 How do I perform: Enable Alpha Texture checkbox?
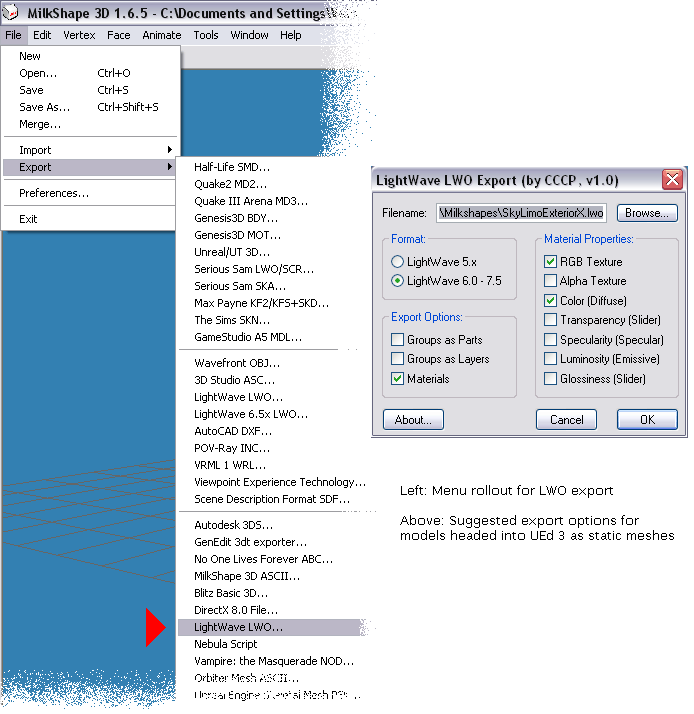tap(550, 280)
